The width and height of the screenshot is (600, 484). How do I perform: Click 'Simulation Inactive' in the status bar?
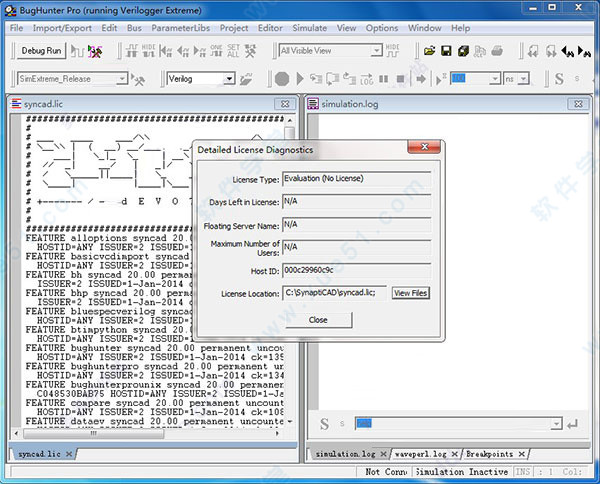pyautogui.click(x=461, y=472)
